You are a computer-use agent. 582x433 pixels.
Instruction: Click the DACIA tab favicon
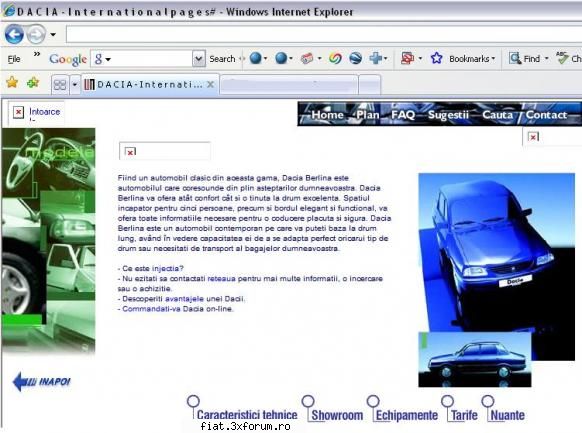pyautogui.click(x=89, y=85)
